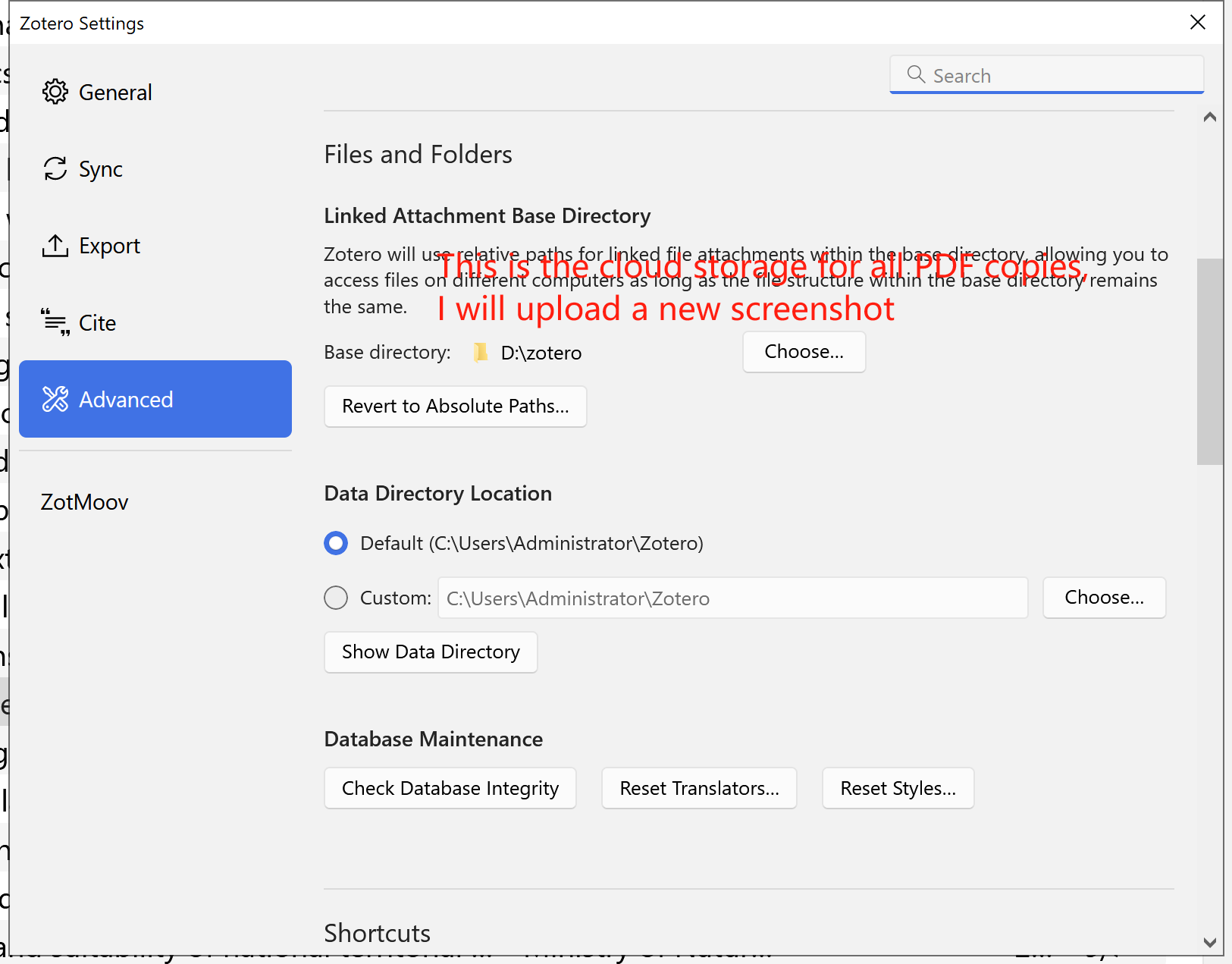Select the Default data directory radio button
This screenshot has height=964, width=1232.
tap(336, 543)
